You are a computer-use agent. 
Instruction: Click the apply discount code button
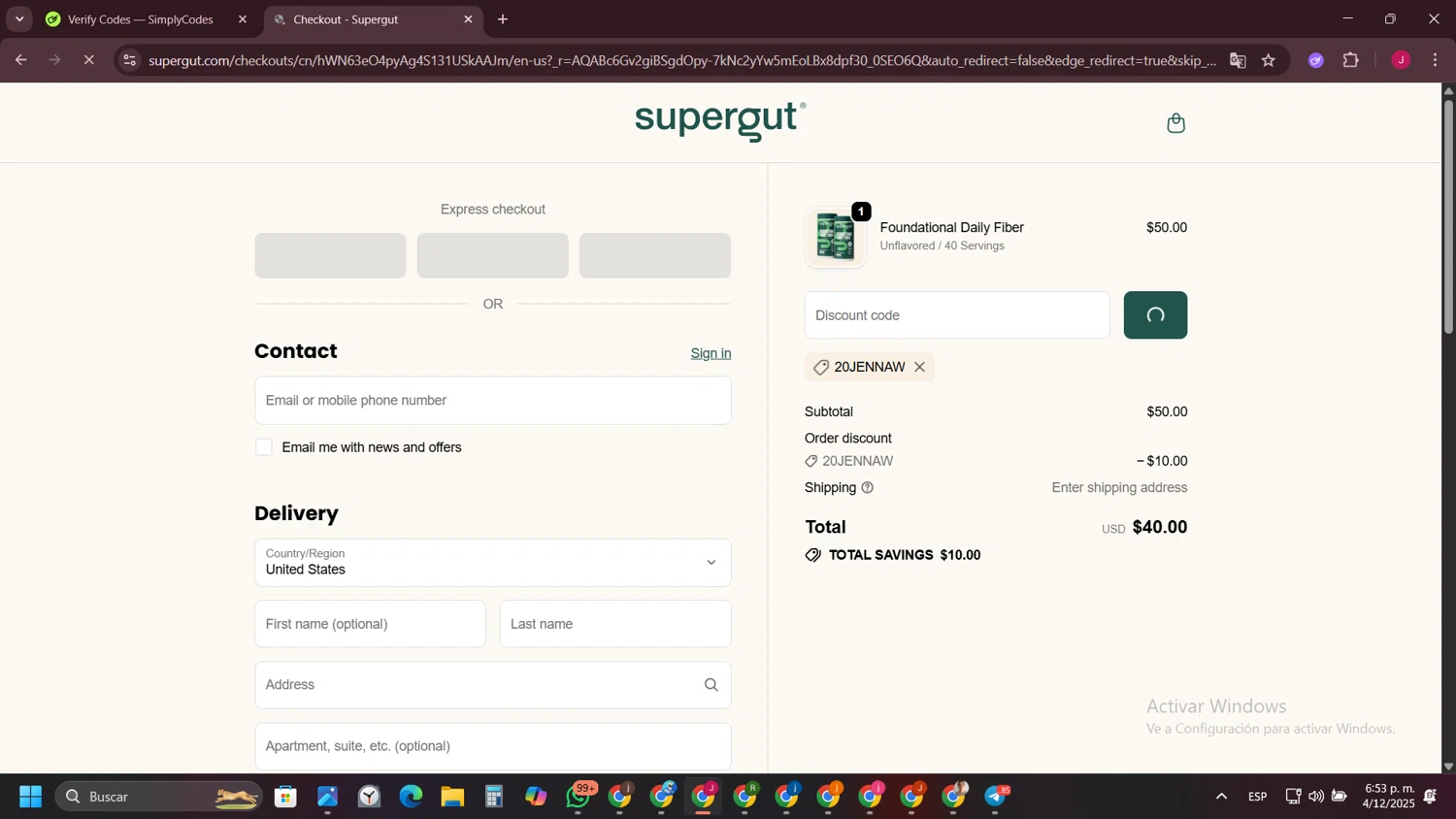click(x=1155, y=315)
